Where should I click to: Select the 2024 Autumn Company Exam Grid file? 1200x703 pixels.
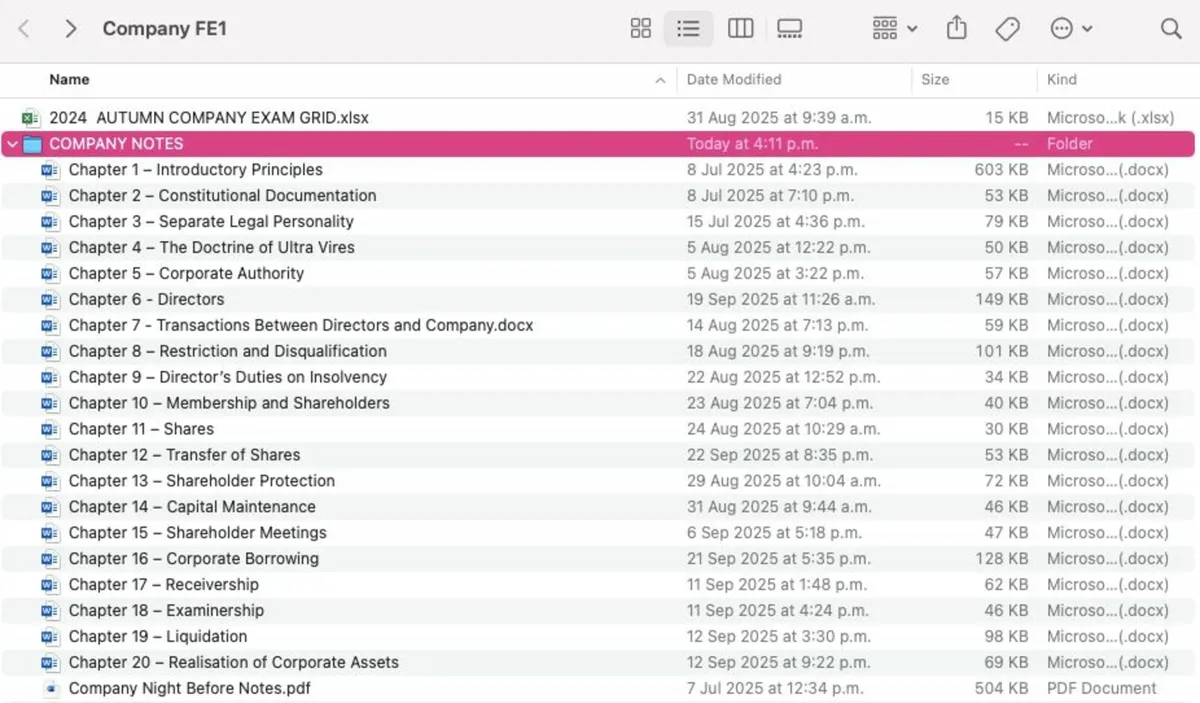pos(208,118)
